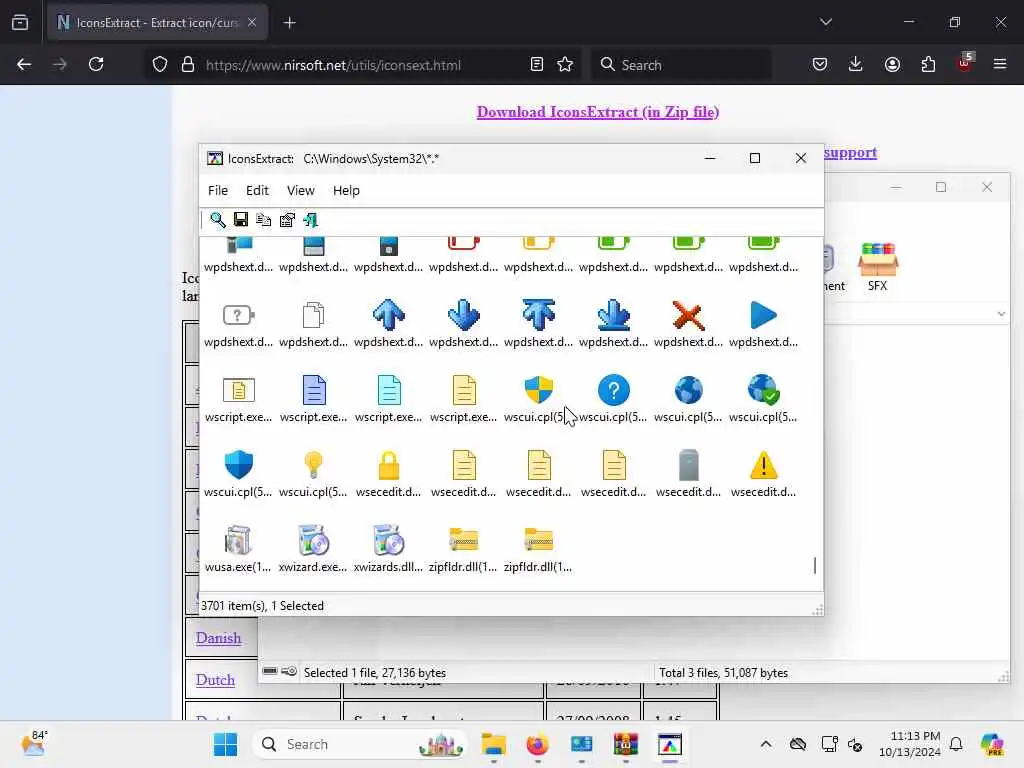
Task: Open the notification bell in the taskbar
Action: click(956, 744)
